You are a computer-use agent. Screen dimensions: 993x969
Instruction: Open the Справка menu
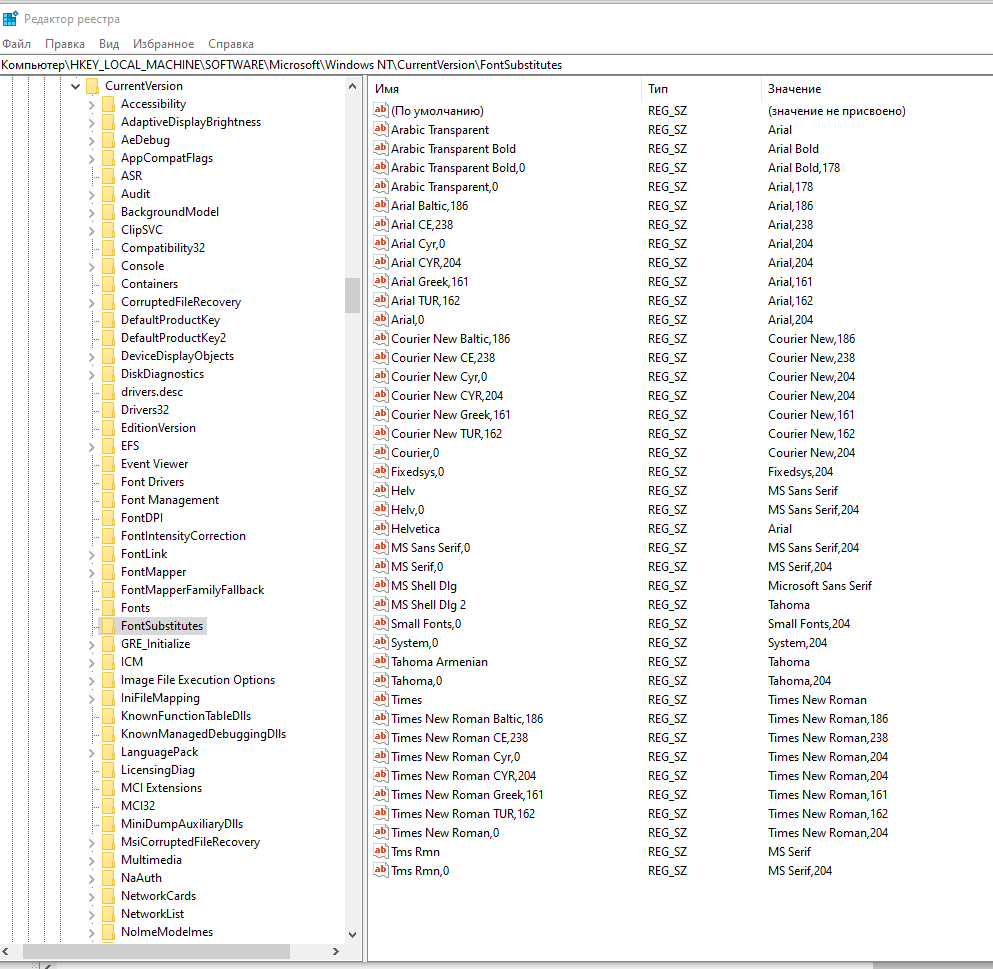[231, 44]
